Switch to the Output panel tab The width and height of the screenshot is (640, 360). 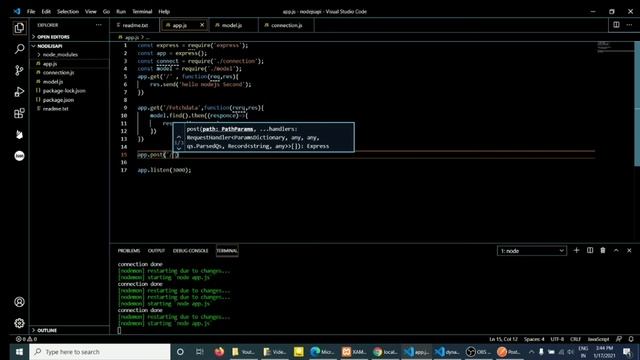click(x=156, y=251)
